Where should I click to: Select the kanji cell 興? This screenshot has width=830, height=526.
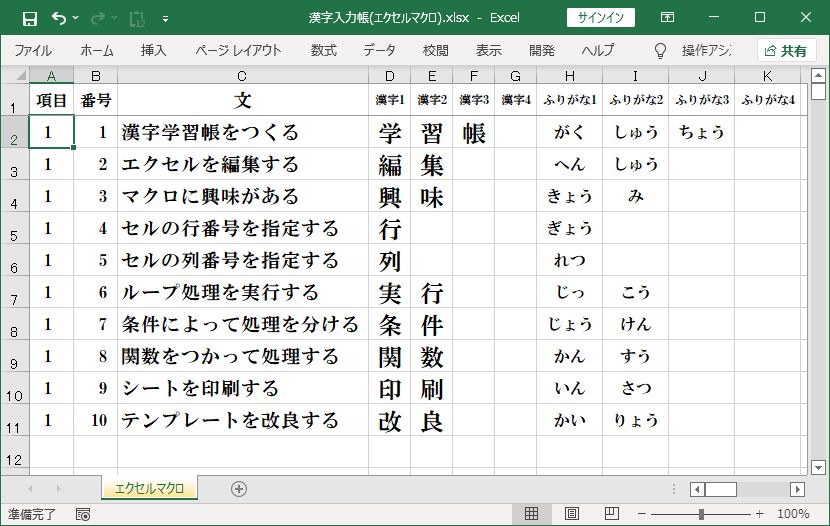pyautogui.click(x=390, y=197)
